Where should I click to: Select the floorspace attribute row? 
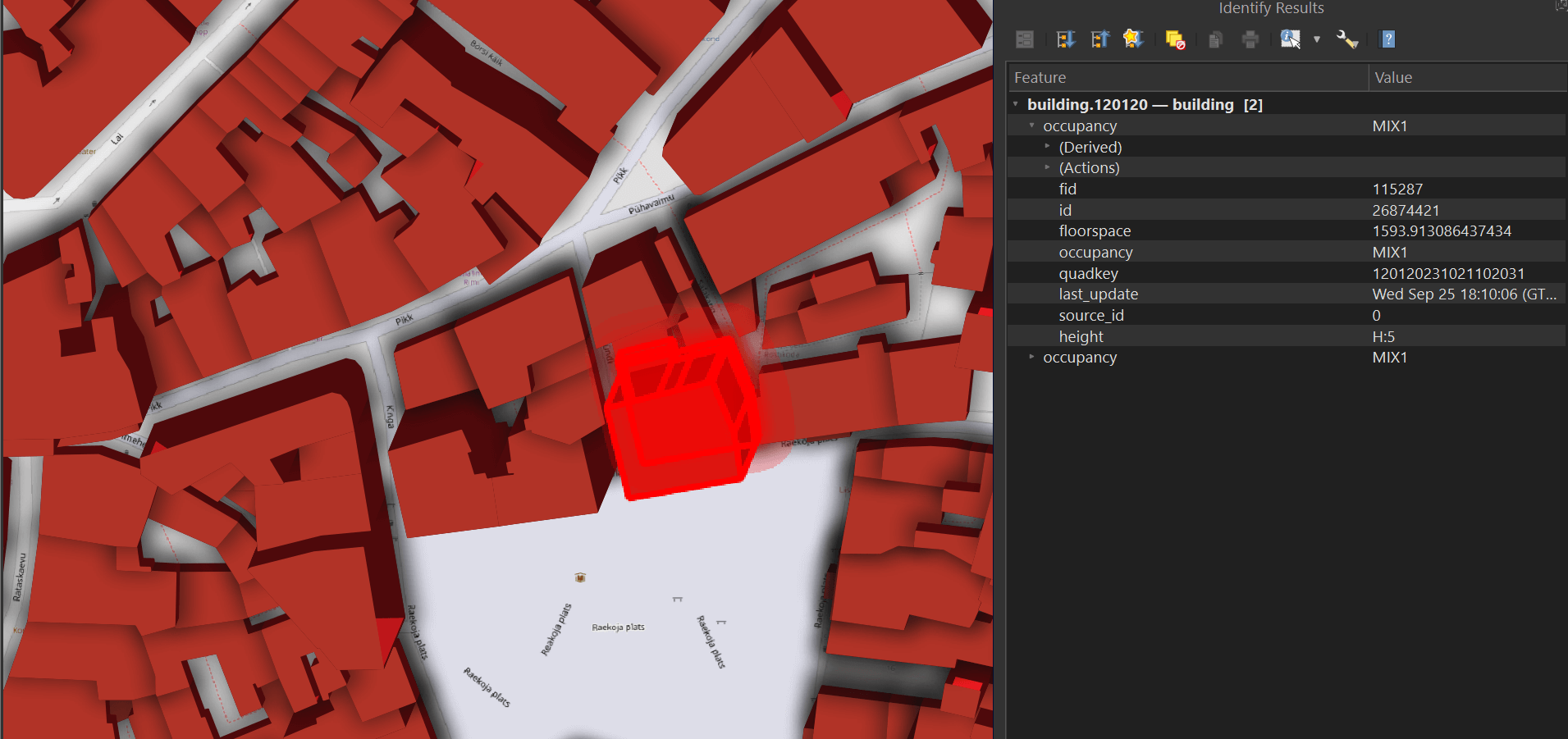tap(1095, 231)
